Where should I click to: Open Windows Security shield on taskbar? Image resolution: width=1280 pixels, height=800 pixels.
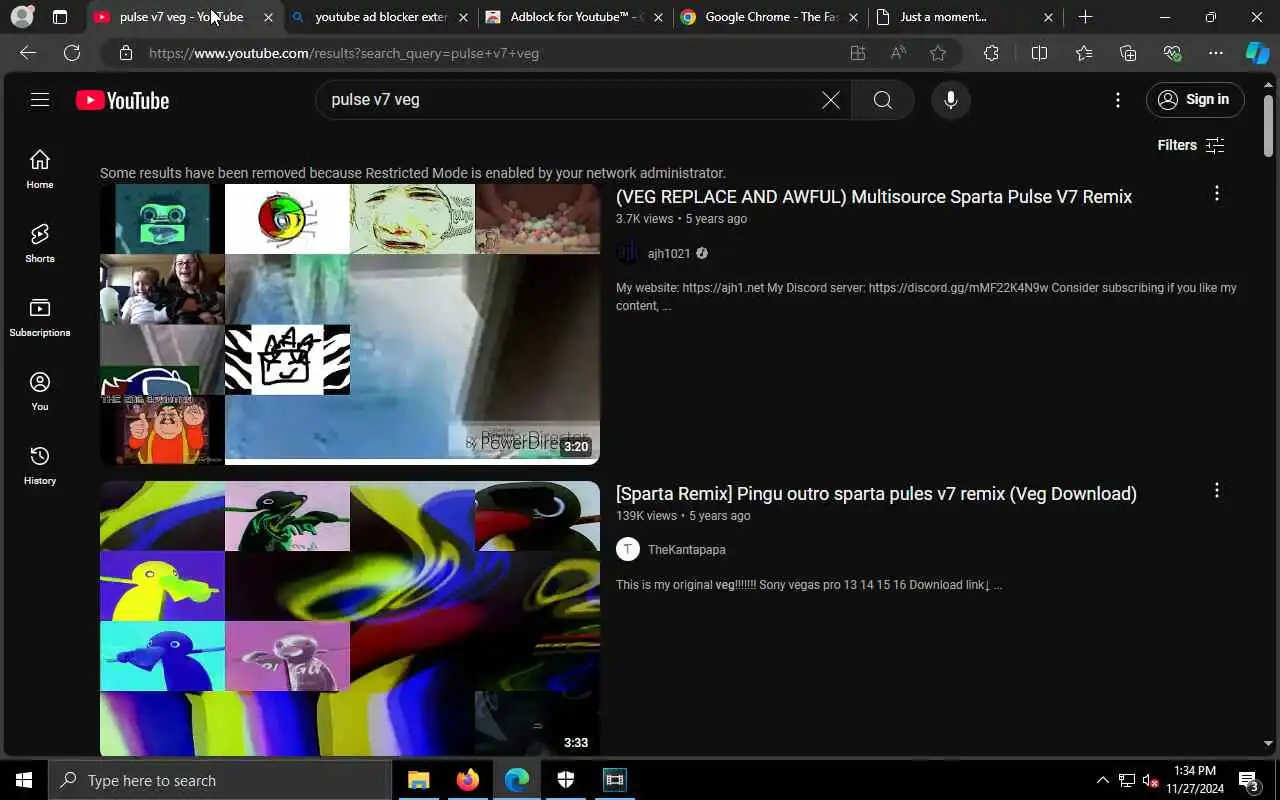click(565, 780)
